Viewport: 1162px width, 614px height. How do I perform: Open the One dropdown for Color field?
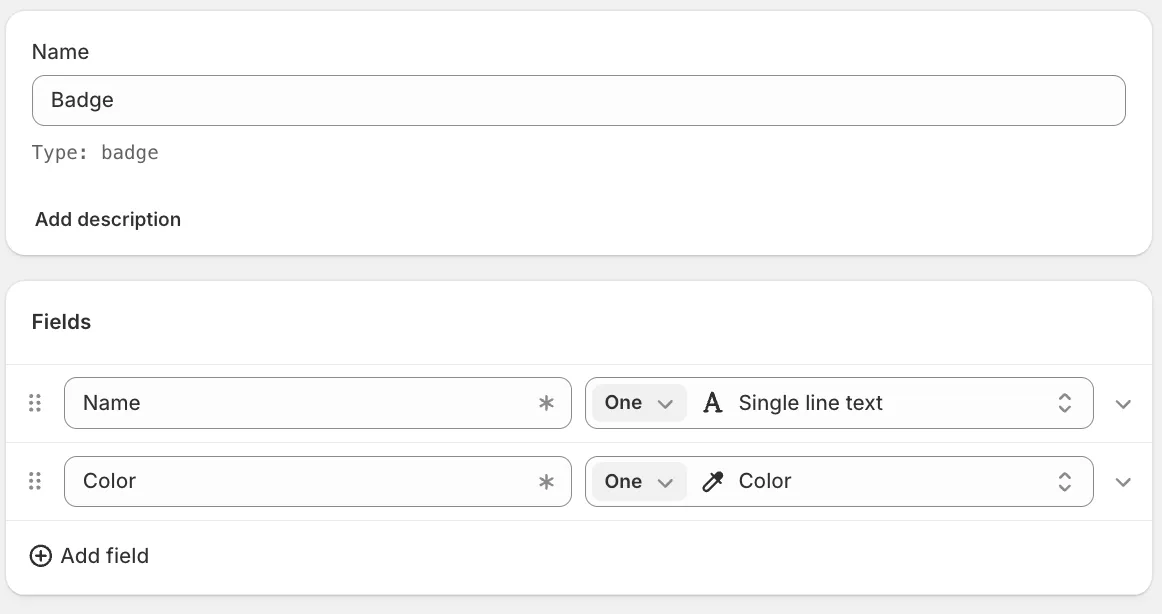click(x=639, y=481)
